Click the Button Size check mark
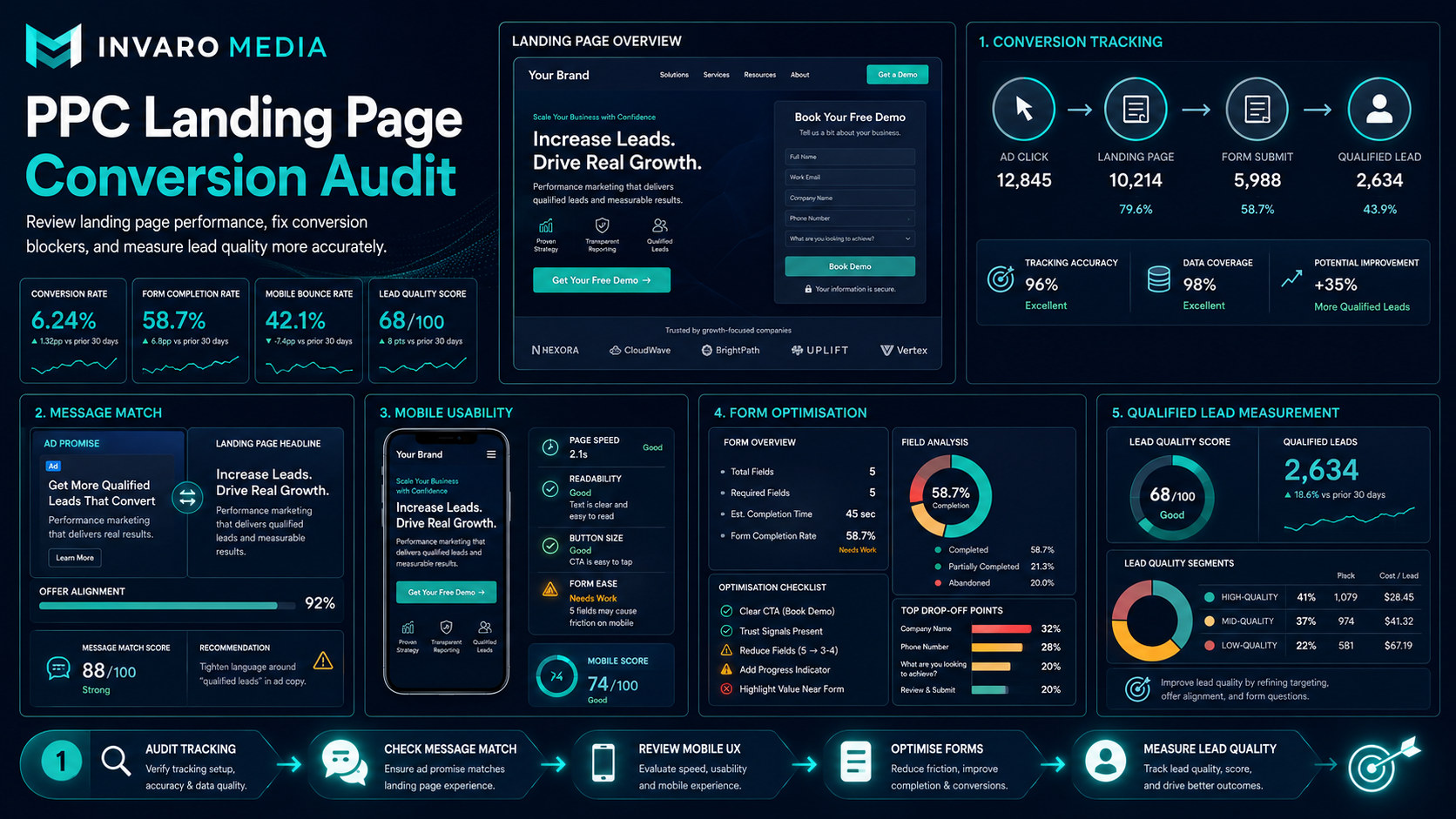 [x=550, y=546]
